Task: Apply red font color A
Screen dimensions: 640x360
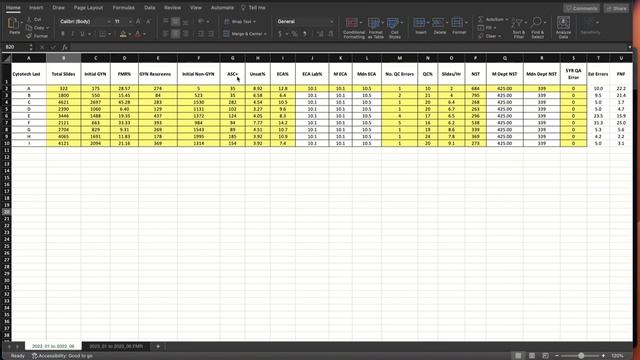Action: [138, 34]
